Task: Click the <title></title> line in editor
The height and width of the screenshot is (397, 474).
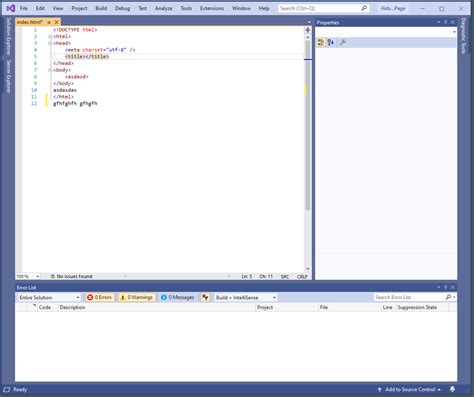Action: pyautogui.click(x=87, y=56)
